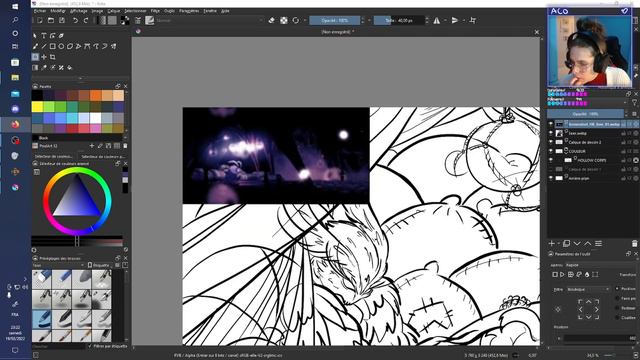The height and width of the screenshot is (360, 640).
Task: Enable 'Filtrer par étiquette' checkbox
Action: click(x=90, y=346)
